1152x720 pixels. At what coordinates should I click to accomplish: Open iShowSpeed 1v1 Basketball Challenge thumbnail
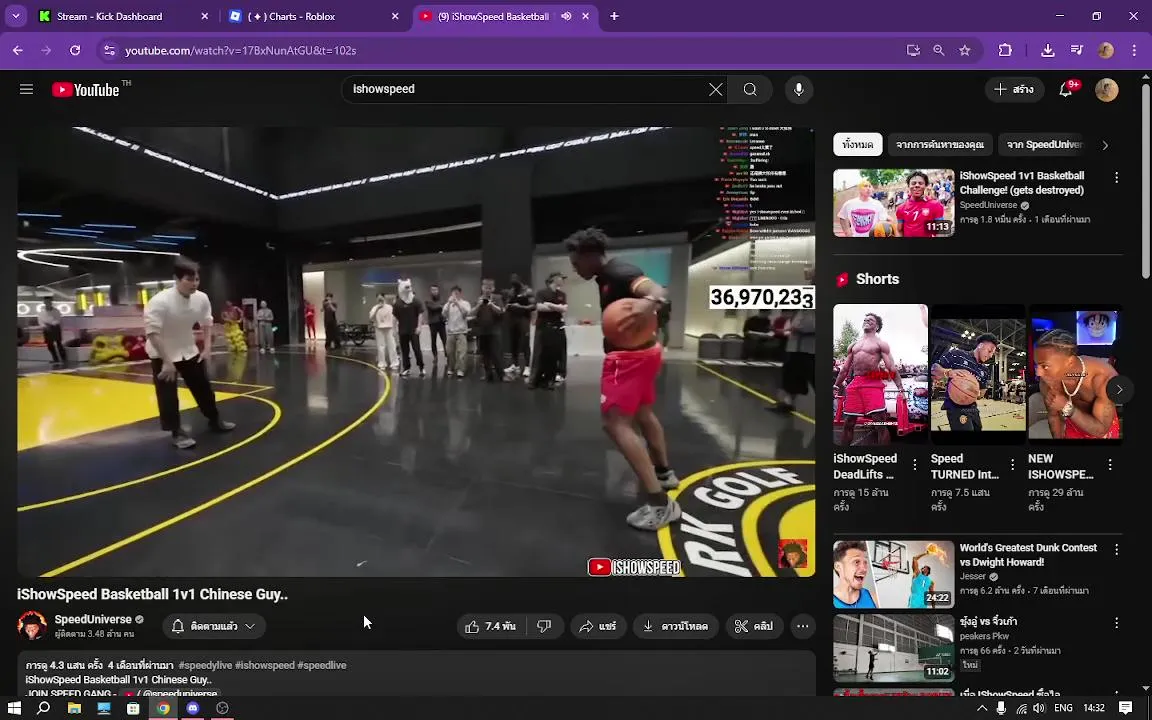(893, 203)
